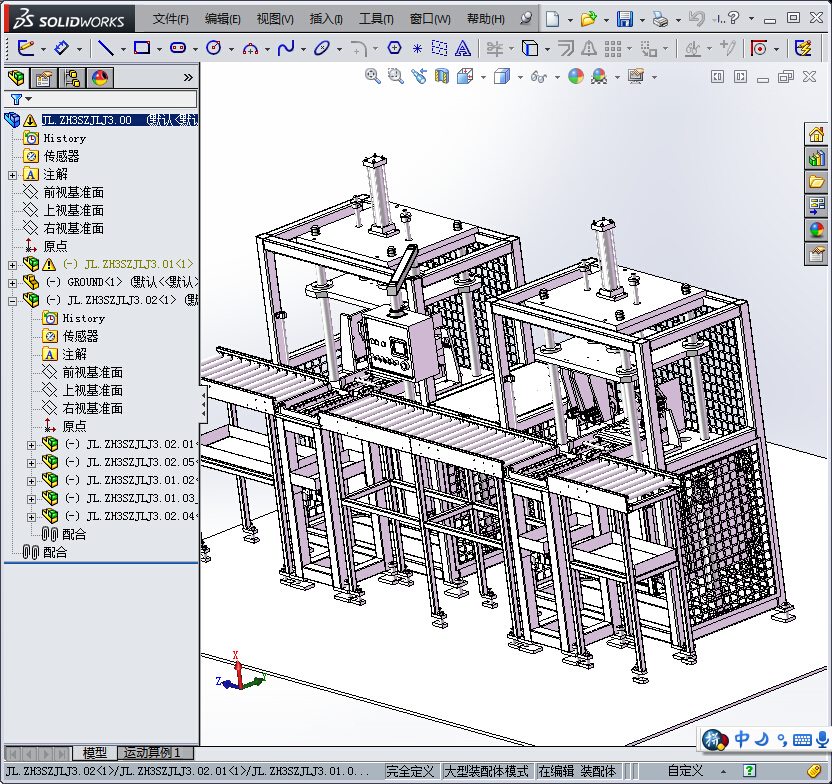Screen dimensions: 832x784
Task: Open the Section View tool
Action: tap(441, 76)
